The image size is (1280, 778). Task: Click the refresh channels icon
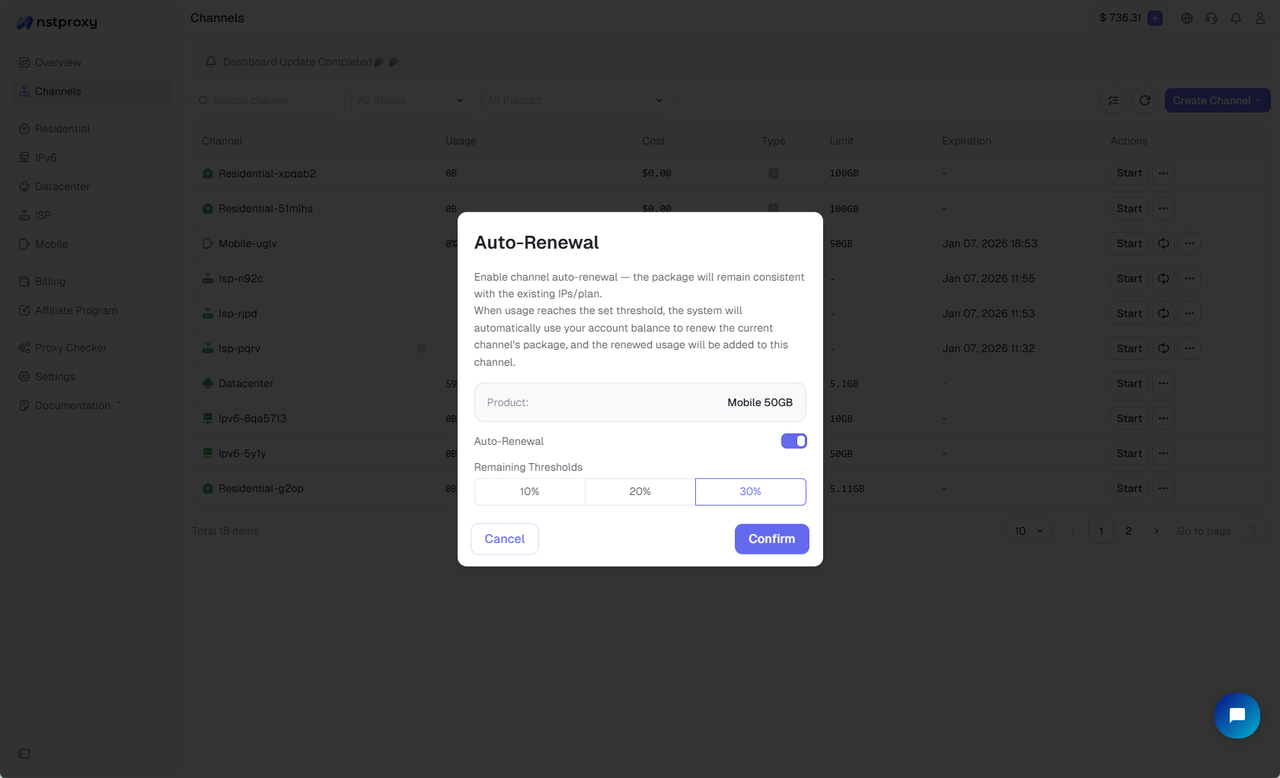tap(1144, 100)
